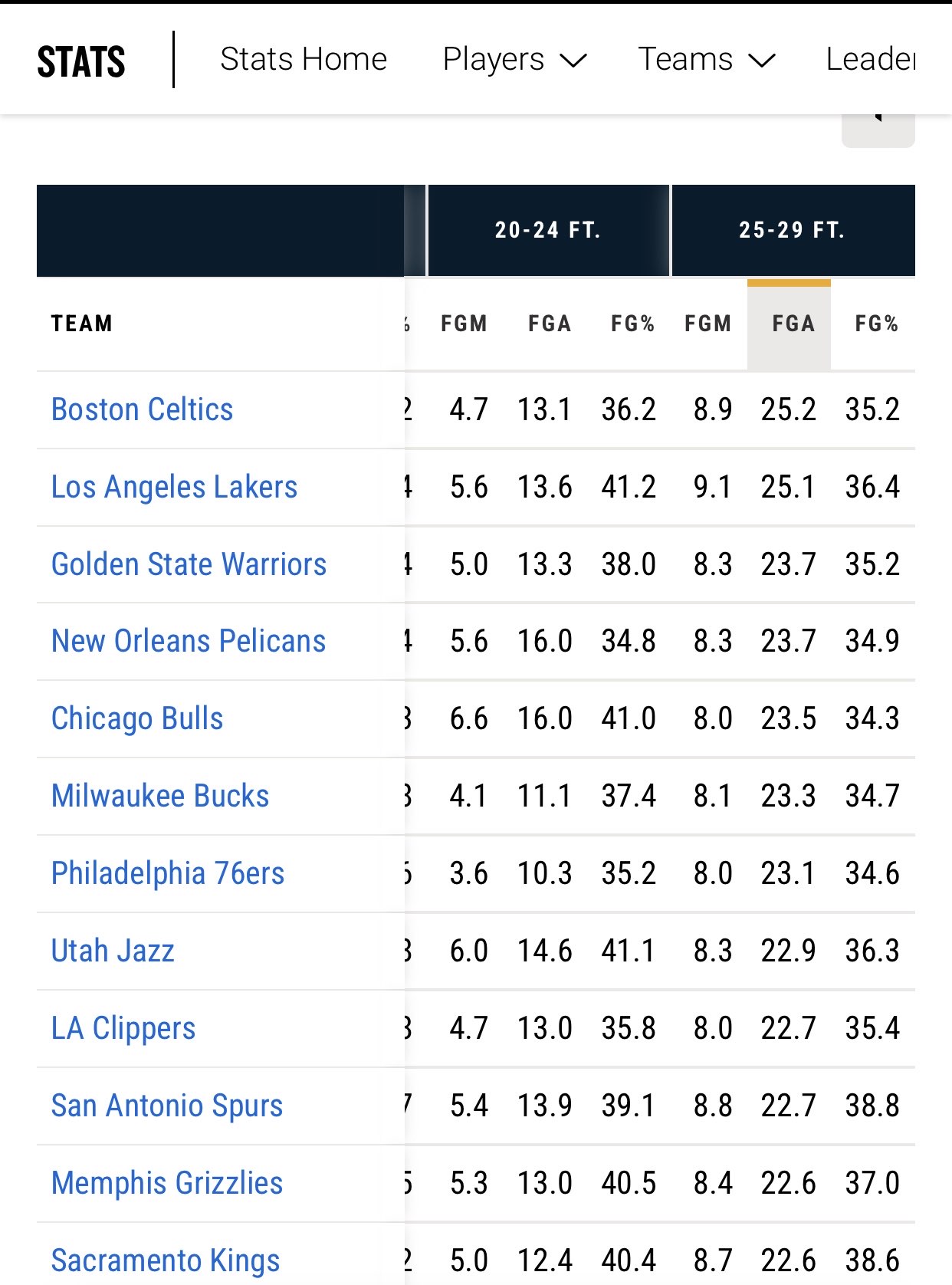Sort by the TEAM column header
Viewport: 952px width, 1285px height.
click(x=82, y=324)
